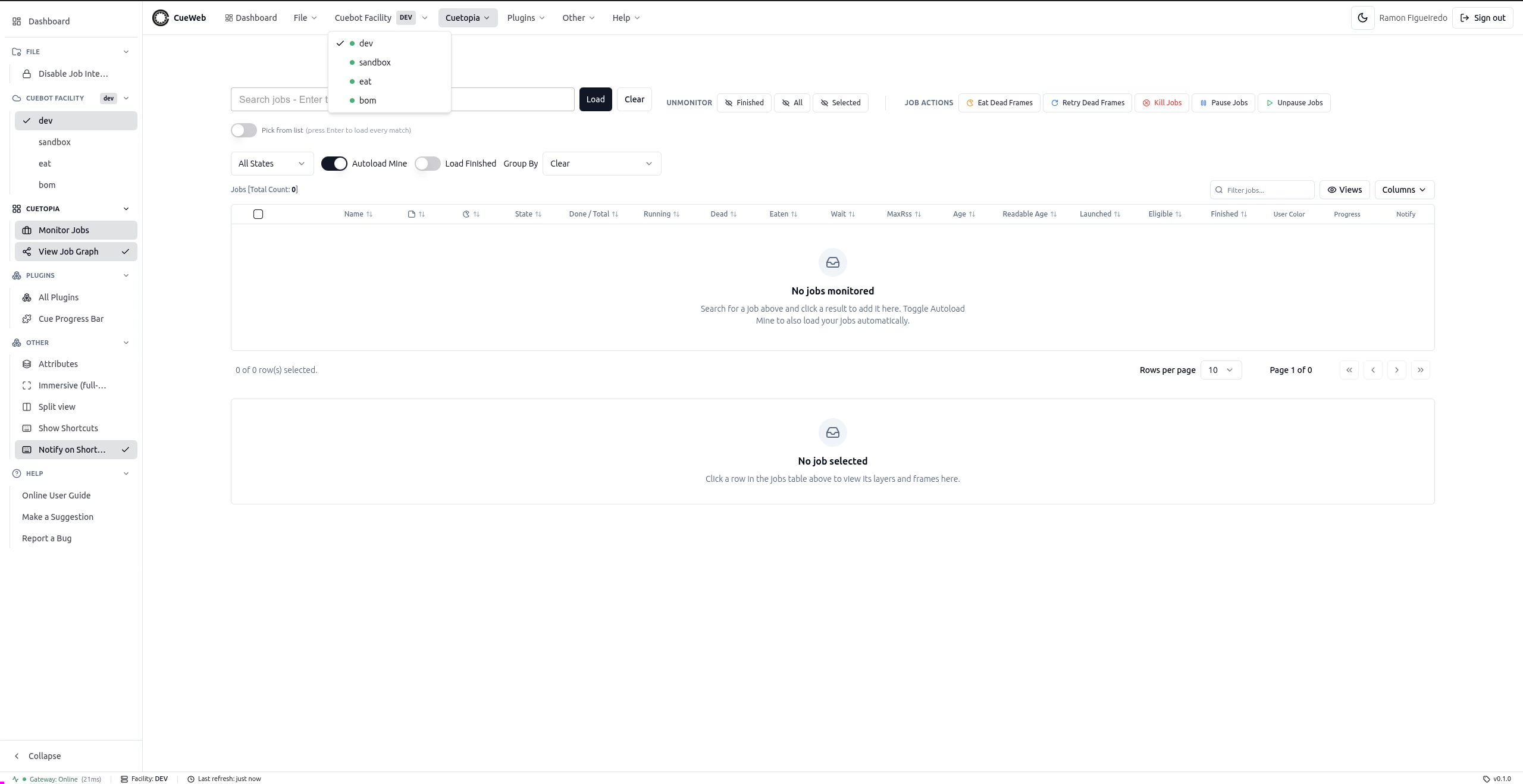Viewport: 1523px width, 784px height.
Task: Click the Filter jobs input field
Action: pyautogui.click(x=1262, y=190)
